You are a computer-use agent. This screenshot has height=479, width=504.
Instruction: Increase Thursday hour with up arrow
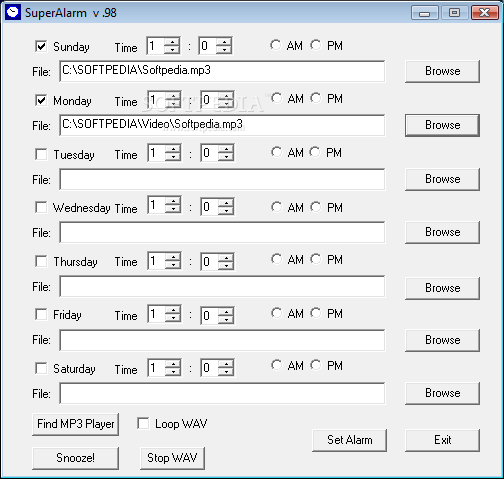click(173, 257)
